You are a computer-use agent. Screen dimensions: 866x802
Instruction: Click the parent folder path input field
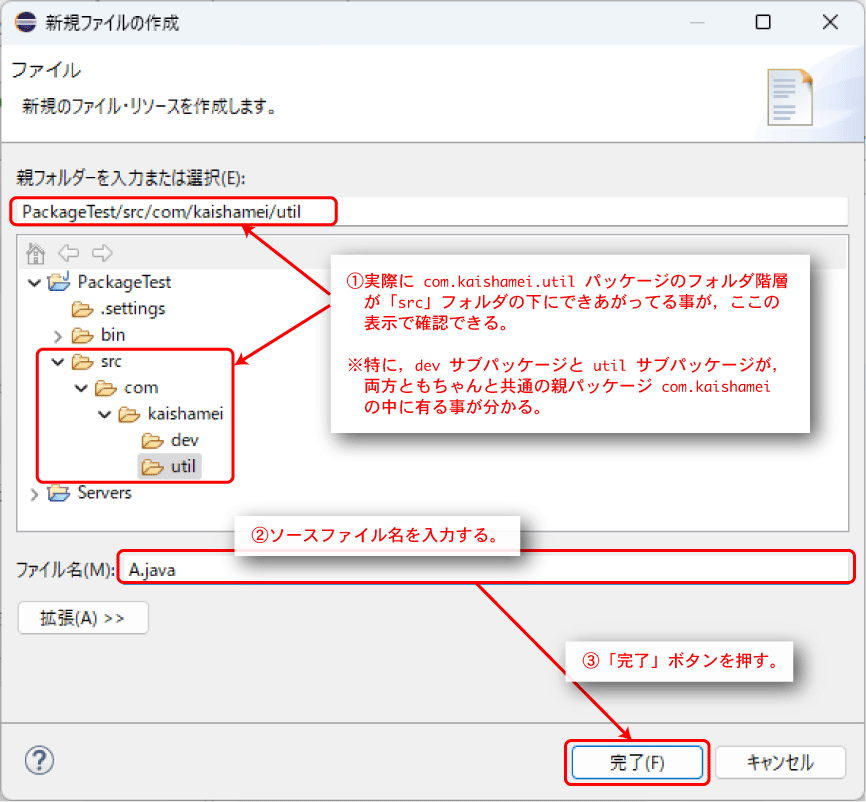(x=432, y=212)
